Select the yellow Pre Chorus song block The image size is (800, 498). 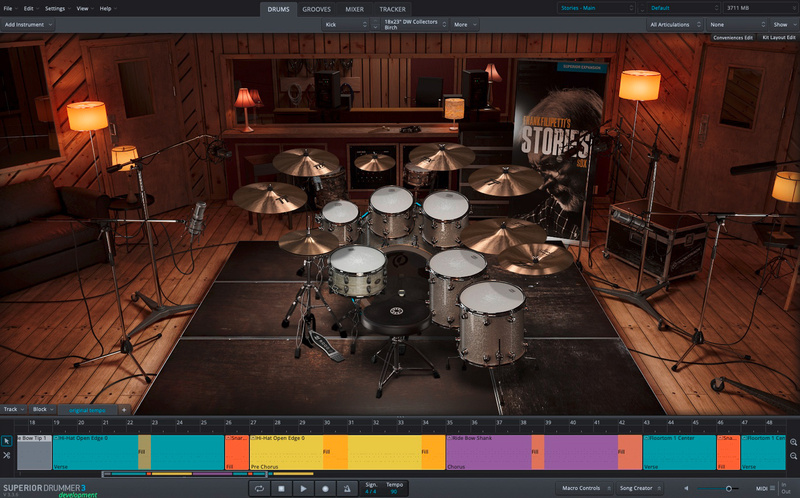pos(347,452)
